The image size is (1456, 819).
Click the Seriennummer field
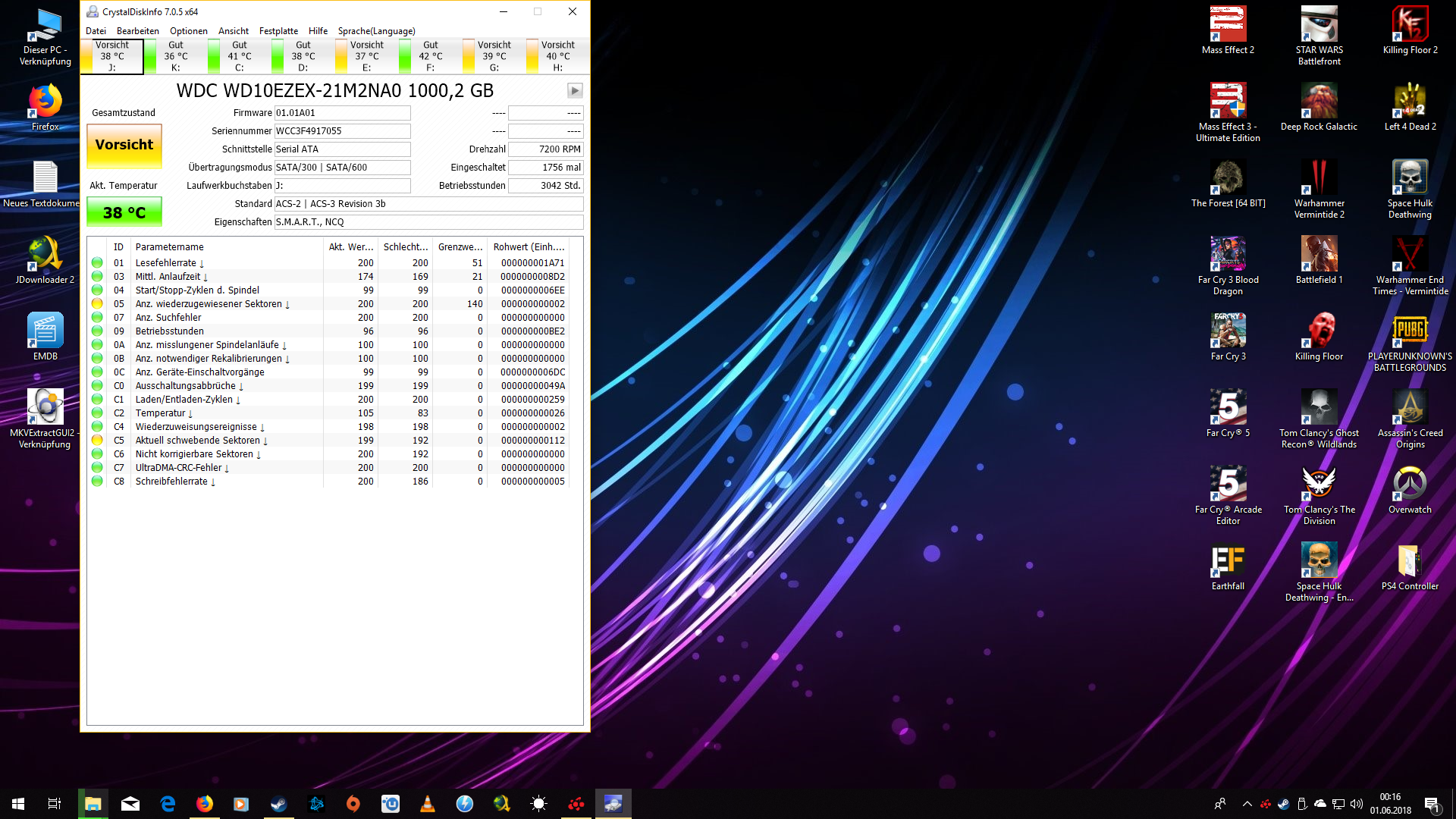click(x=342, y=131)
